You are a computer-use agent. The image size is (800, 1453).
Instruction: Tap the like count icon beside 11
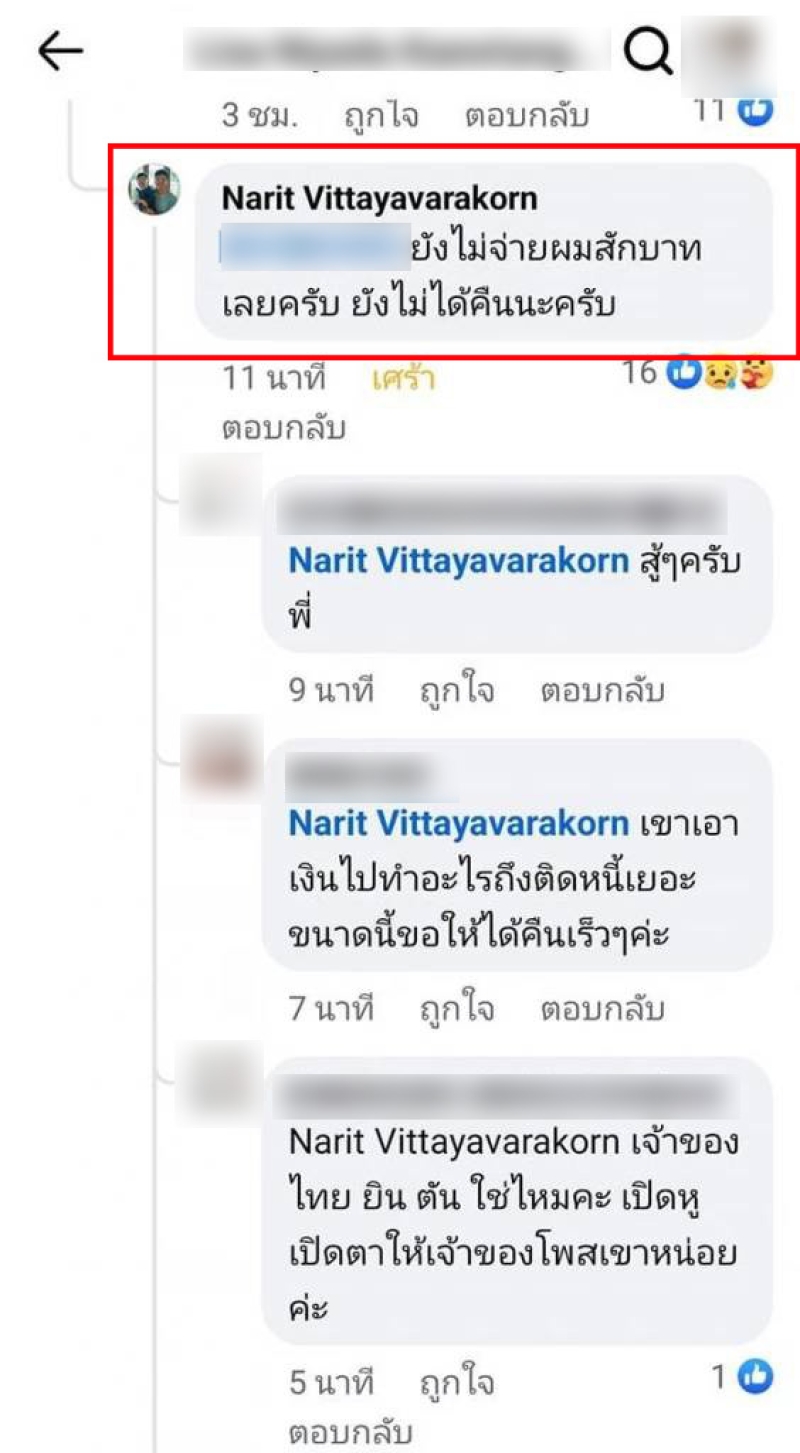755,109
